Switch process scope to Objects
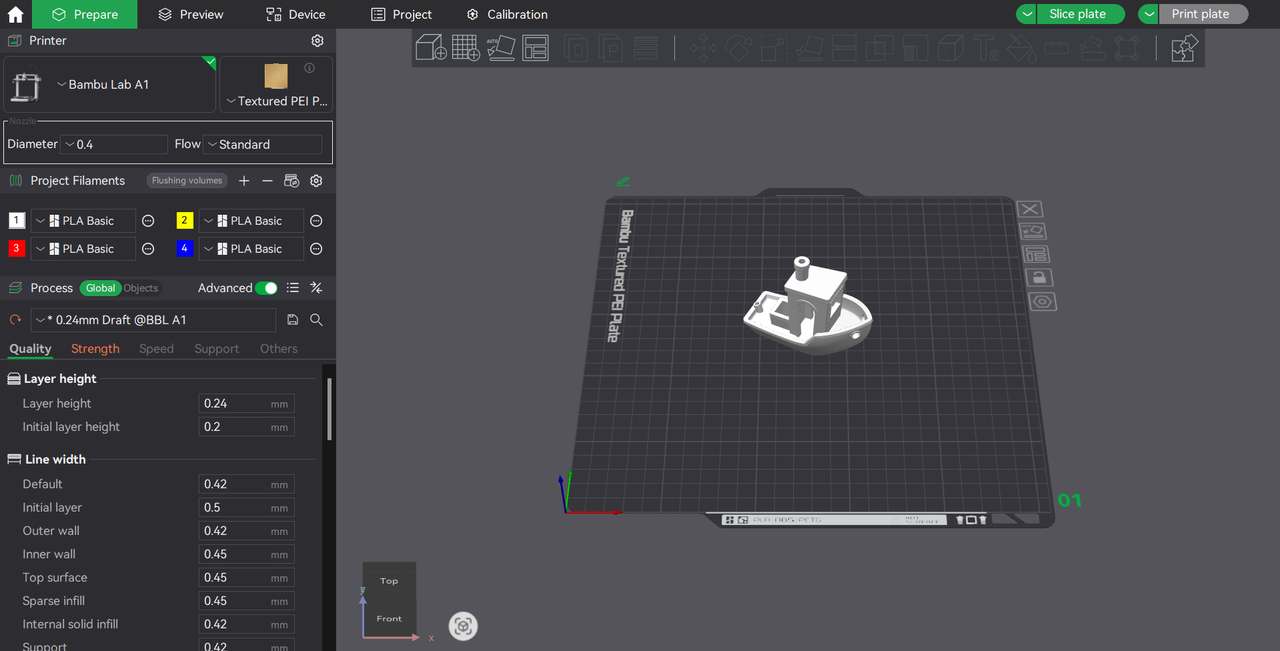The width and height of the screenshot is (1280, 651). click(141, 288)
